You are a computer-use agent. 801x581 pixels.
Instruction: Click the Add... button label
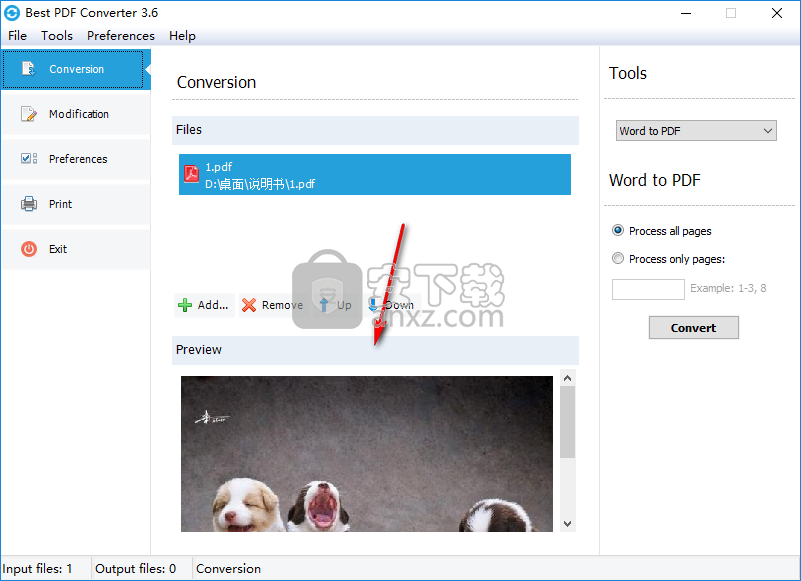point(213,305)
